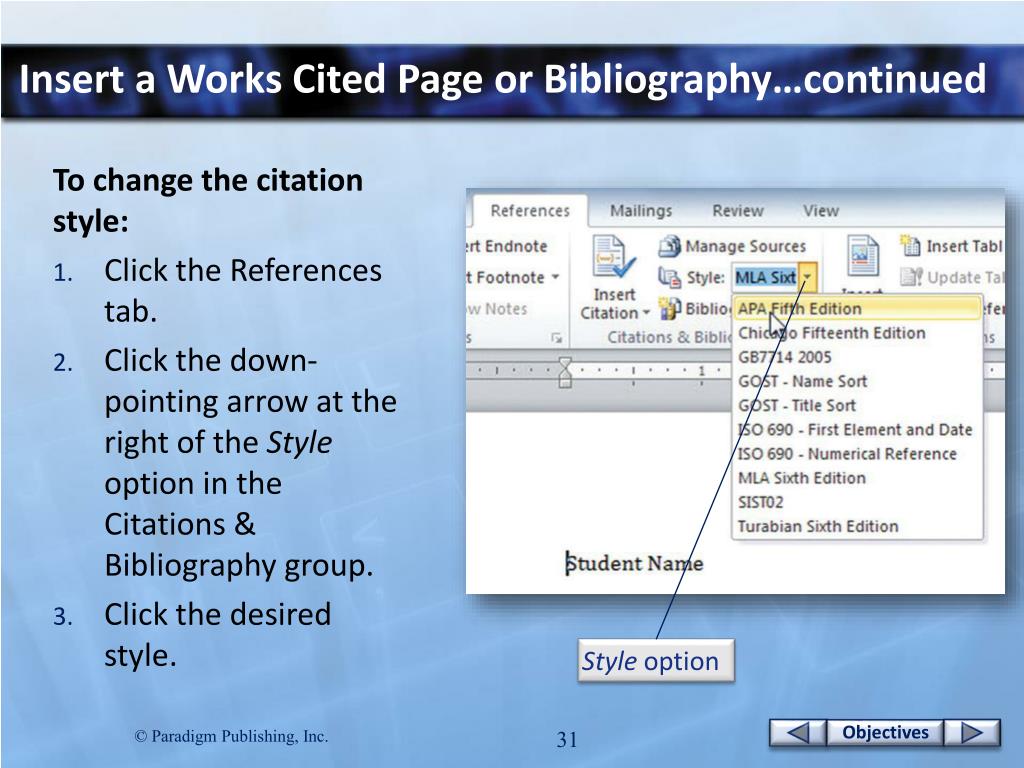Click the Style icon in Citations group
Viewport: 1024px width, 768px height.
tap(669, 278)
